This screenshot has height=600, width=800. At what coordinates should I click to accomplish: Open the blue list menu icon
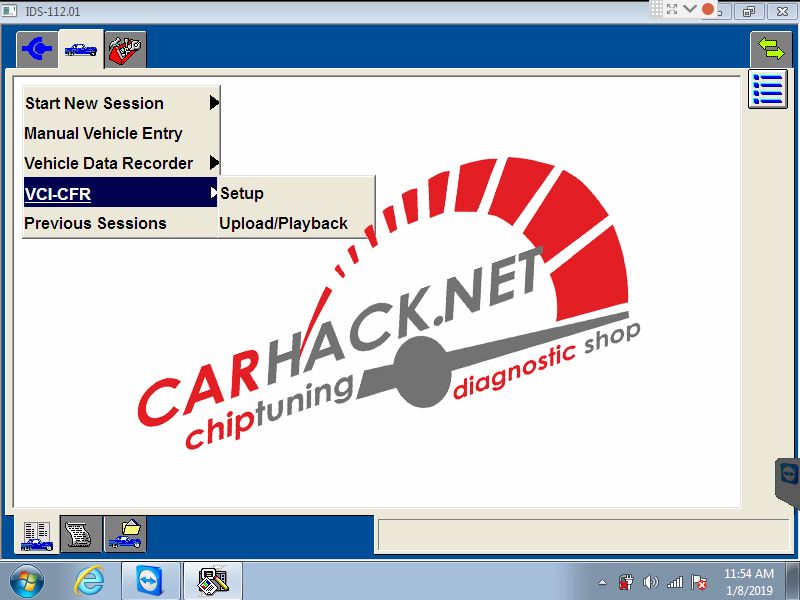tap(768, 90)
